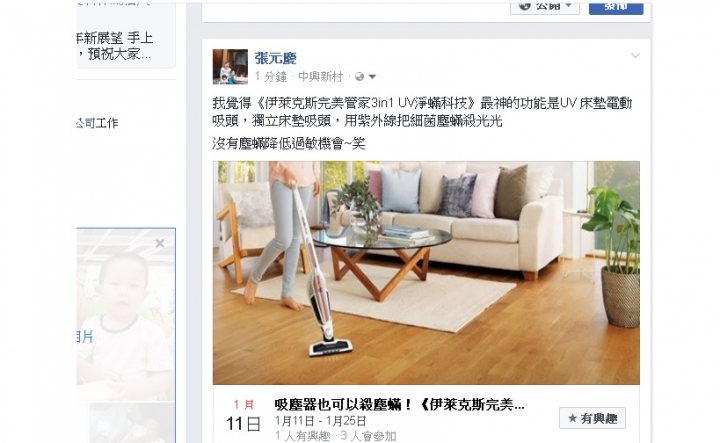
Task: Open the post's 1 分鐘 timestamp
Action: pos(271,77)
